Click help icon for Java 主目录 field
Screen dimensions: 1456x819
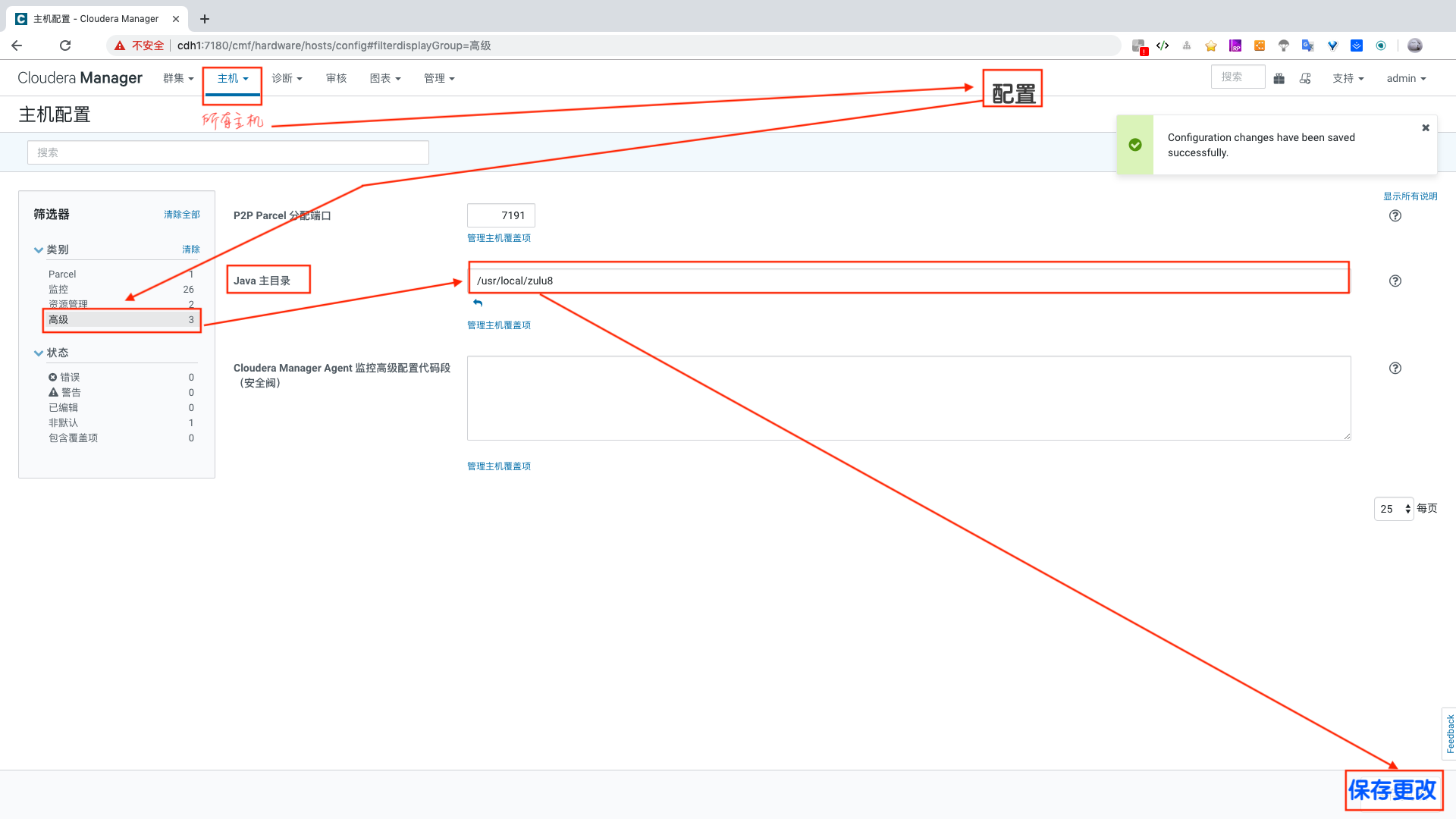pos(1395,281)
